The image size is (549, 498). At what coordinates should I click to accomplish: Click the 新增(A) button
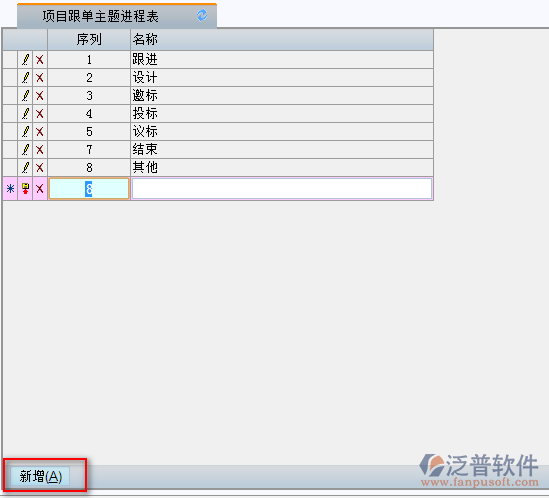coord(40,476)
